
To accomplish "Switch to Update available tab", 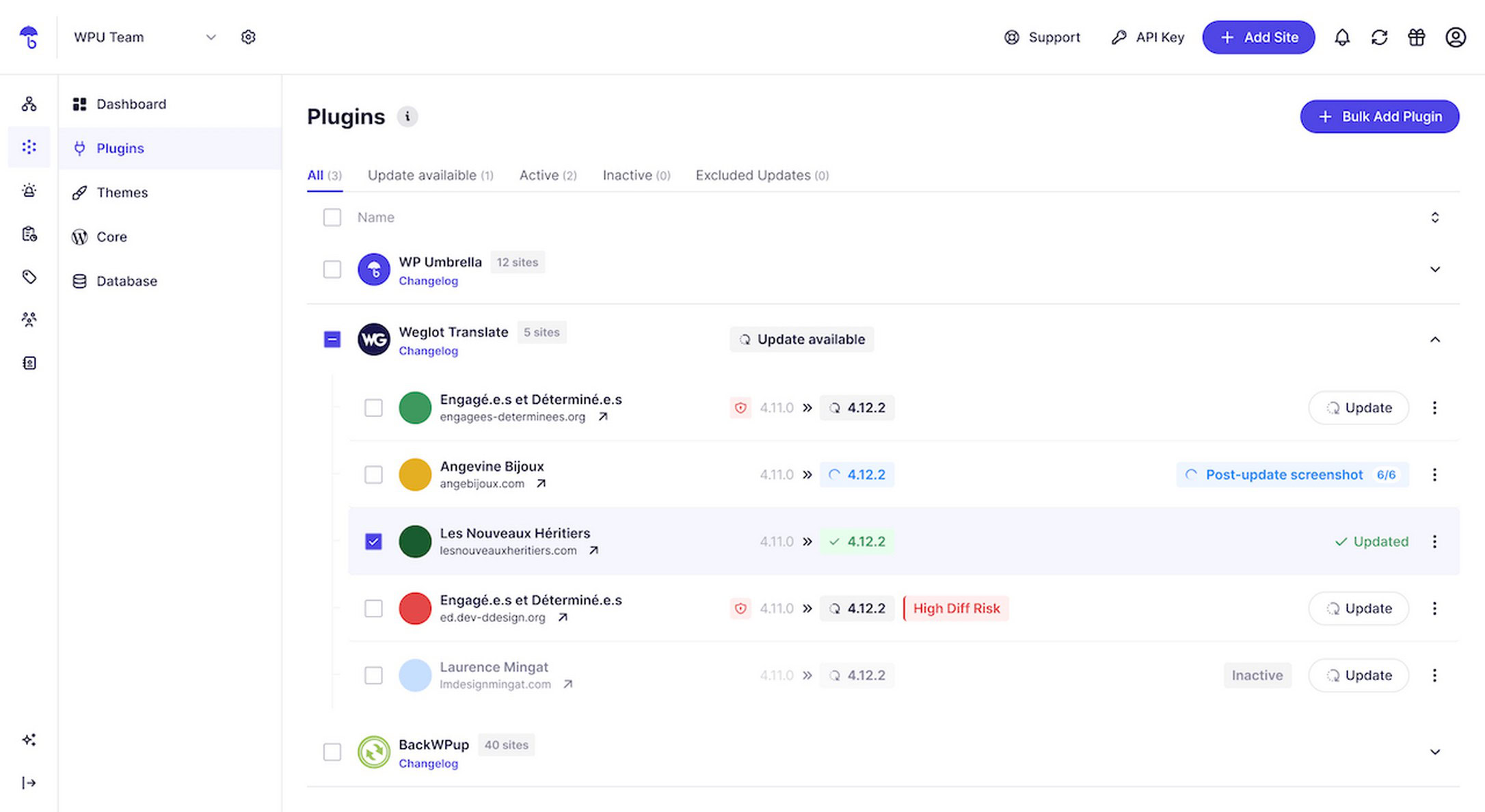I will [x=431, y=176].
